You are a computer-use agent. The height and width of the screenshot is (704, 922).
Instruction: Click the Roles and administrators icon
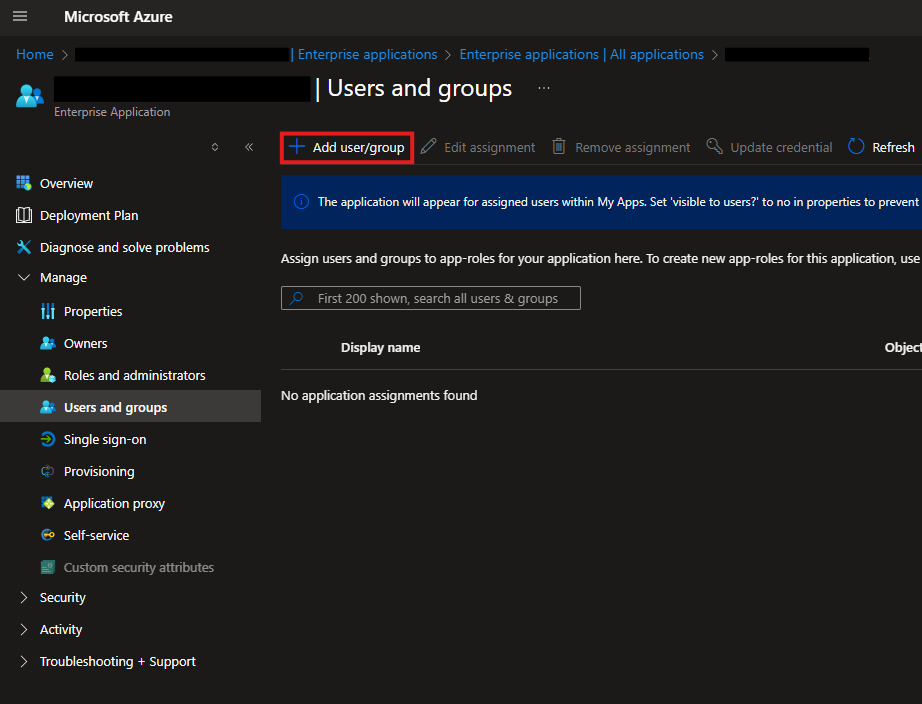click(x=48, y=375)
